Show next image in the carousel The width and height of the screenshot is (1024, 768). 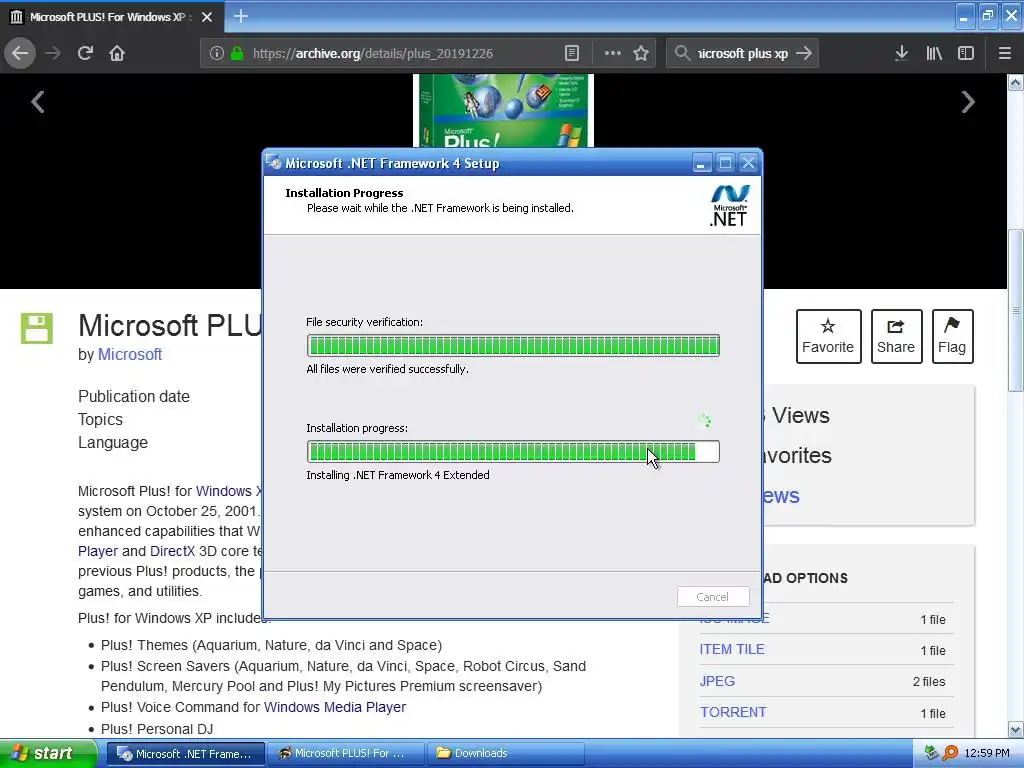click(x=968, y=102)
